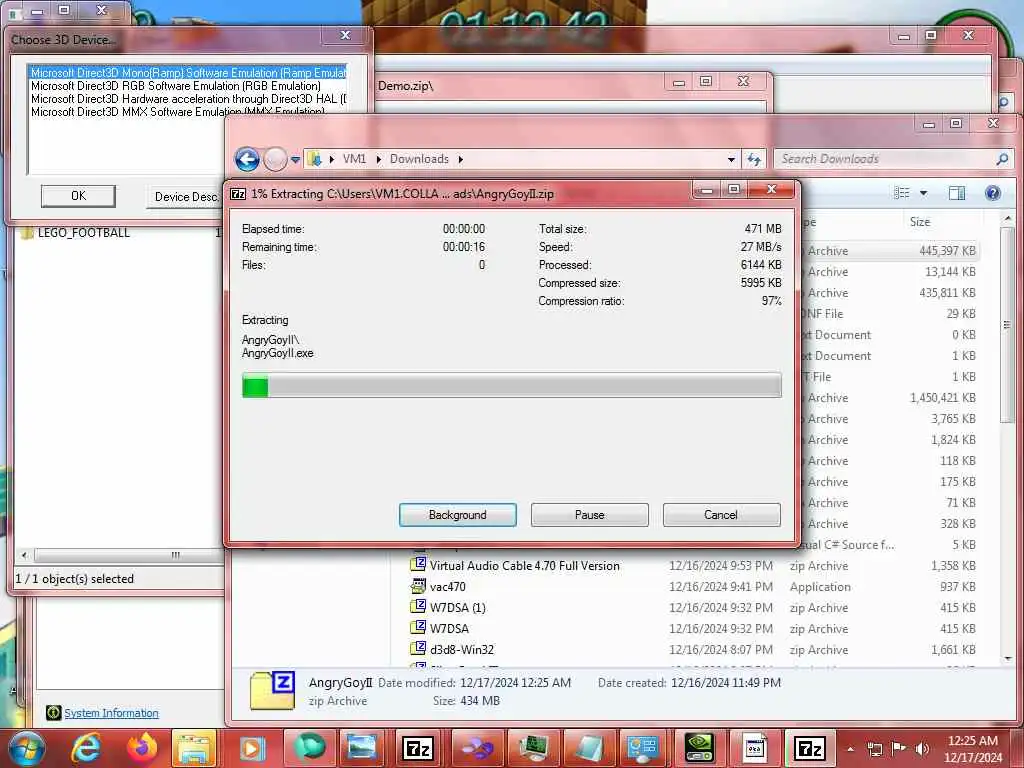Refresh the Downloads folder view
Image resolution: width=1024 pixels, height=768 pixels.
[x=754, y=159]
